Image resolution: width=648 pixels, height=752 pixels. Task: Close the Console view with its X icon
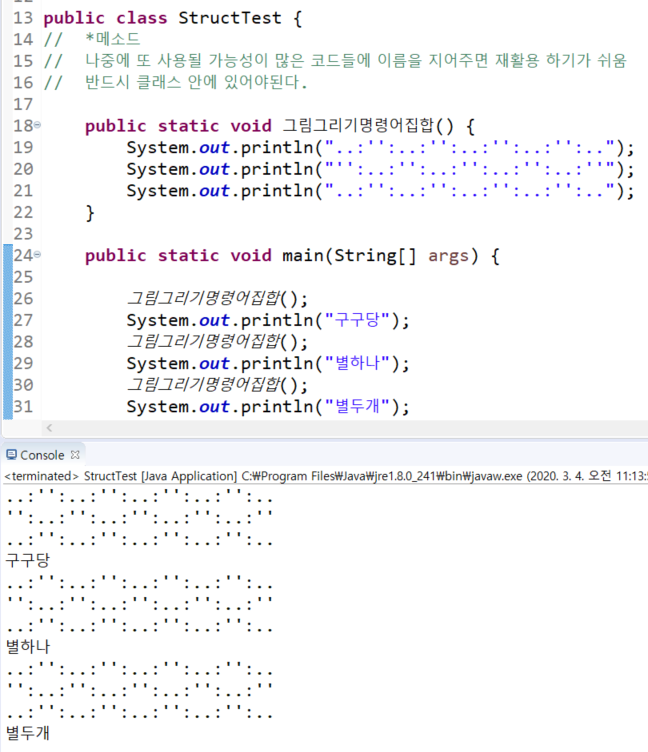[x=75, y=454]
